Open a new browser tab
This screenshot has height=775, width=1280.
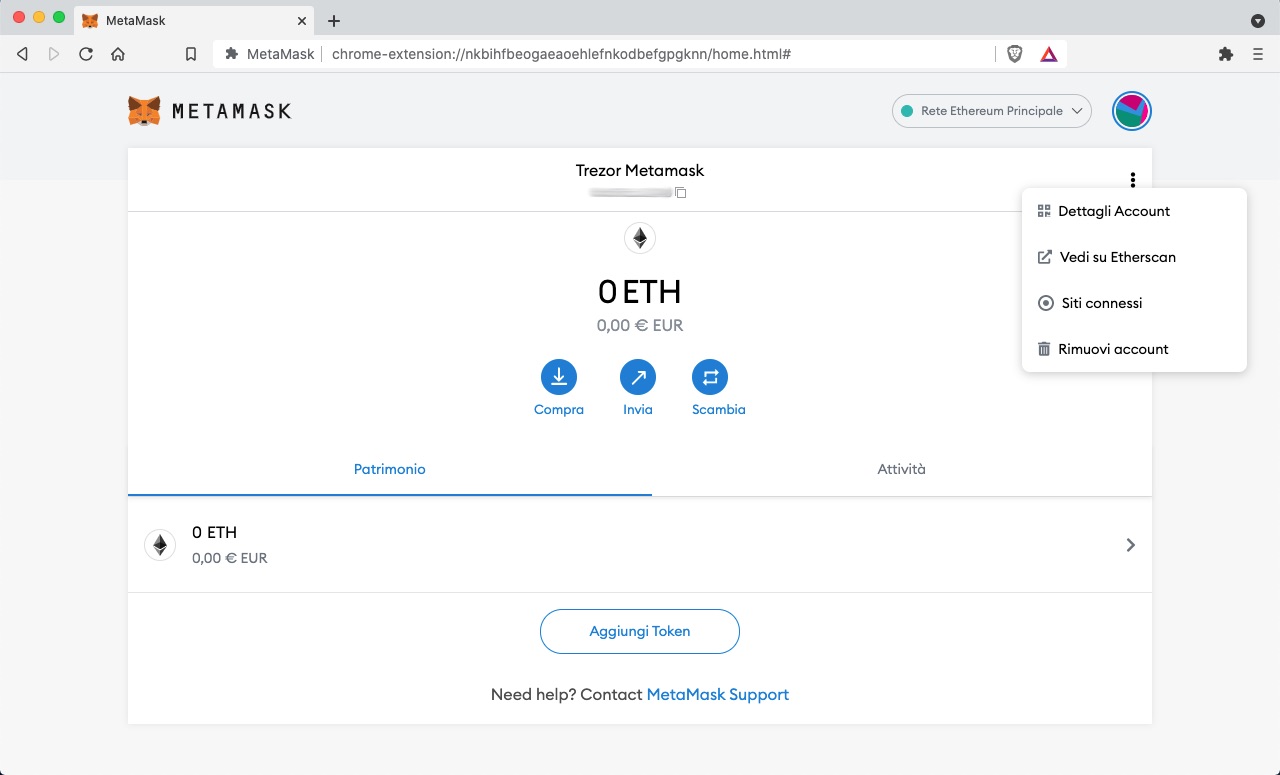coord(334,21)
